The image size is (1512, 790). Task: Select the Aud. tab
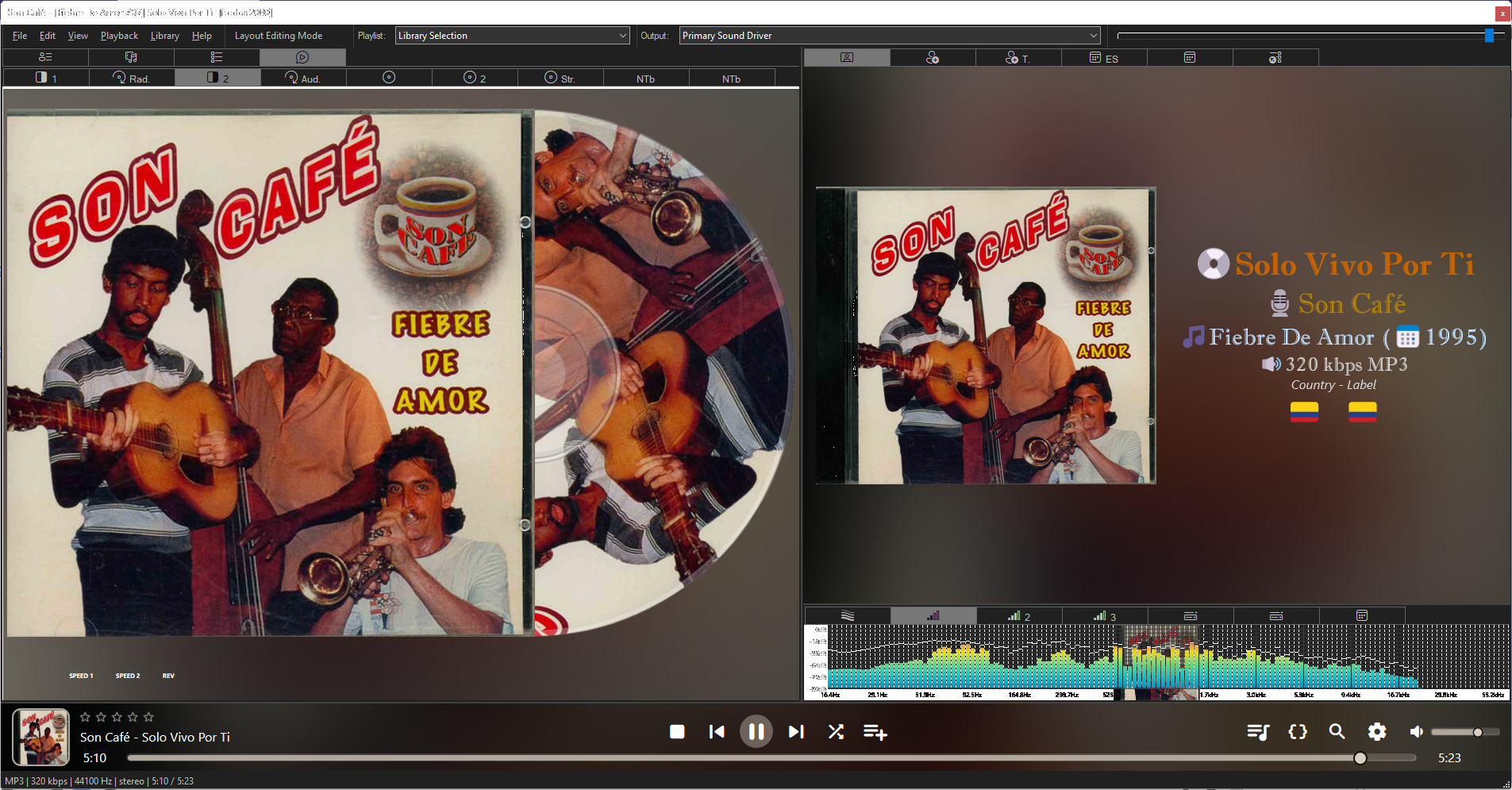tap(303, 78)
